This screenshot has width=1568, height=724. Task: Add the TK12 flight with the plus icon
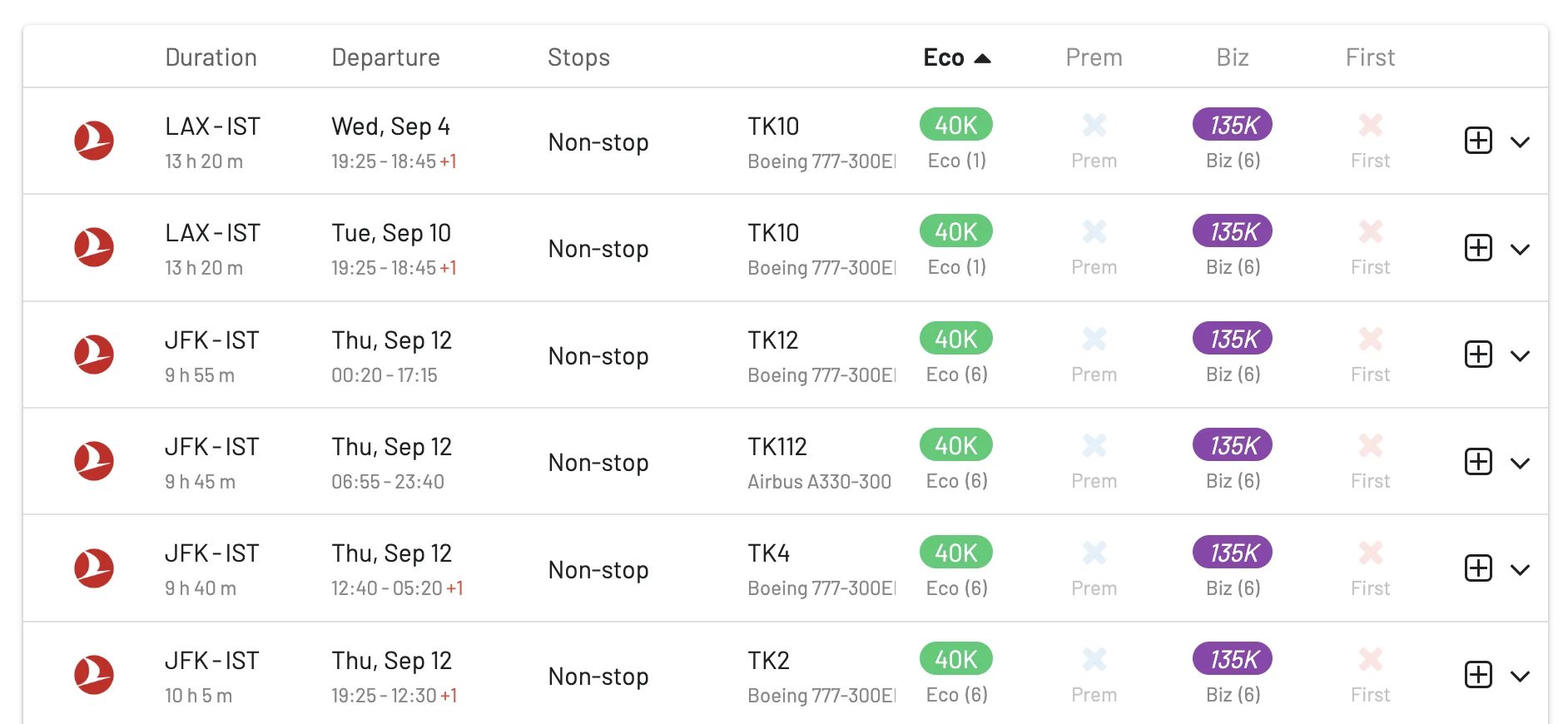(x=1478, y=355)
